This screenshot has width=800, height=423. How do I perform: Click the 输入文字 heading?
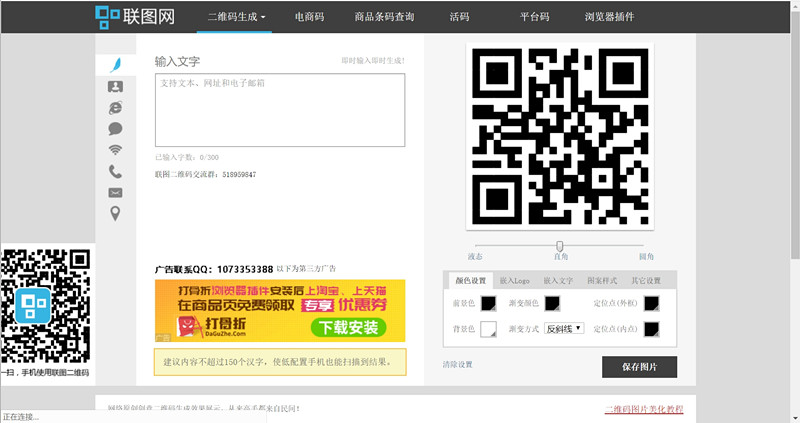click(x=177, y=61)
